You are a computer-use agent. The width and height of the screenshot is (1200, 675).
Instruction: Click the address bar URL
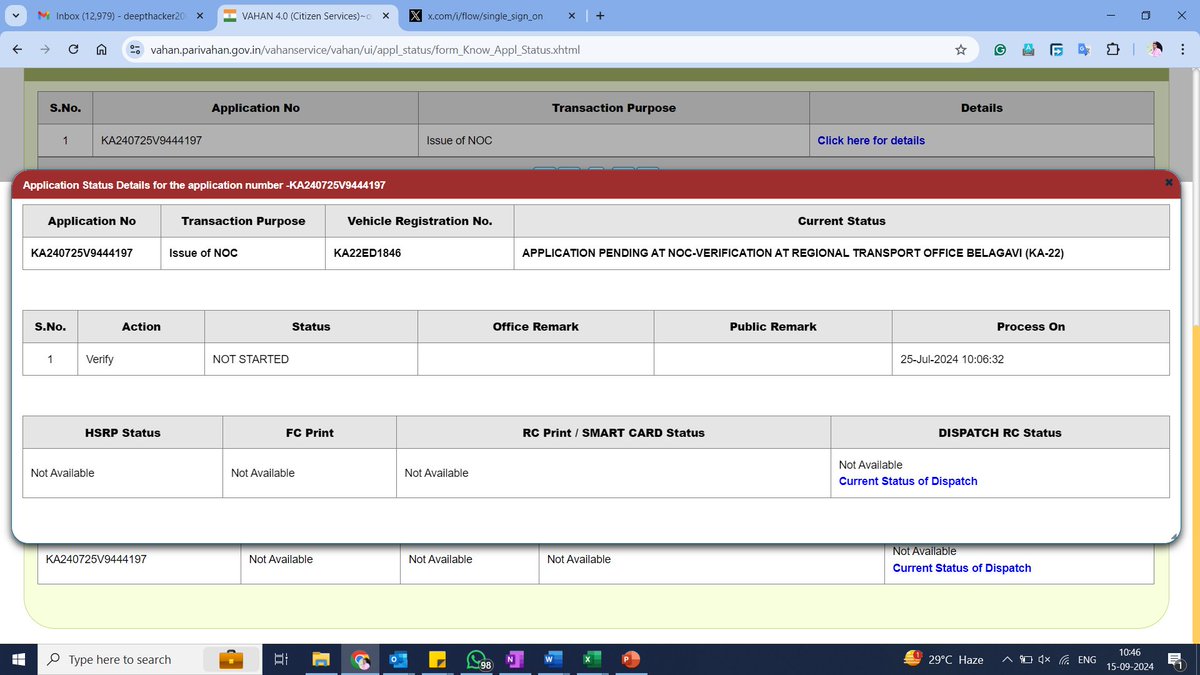[365, 49]
